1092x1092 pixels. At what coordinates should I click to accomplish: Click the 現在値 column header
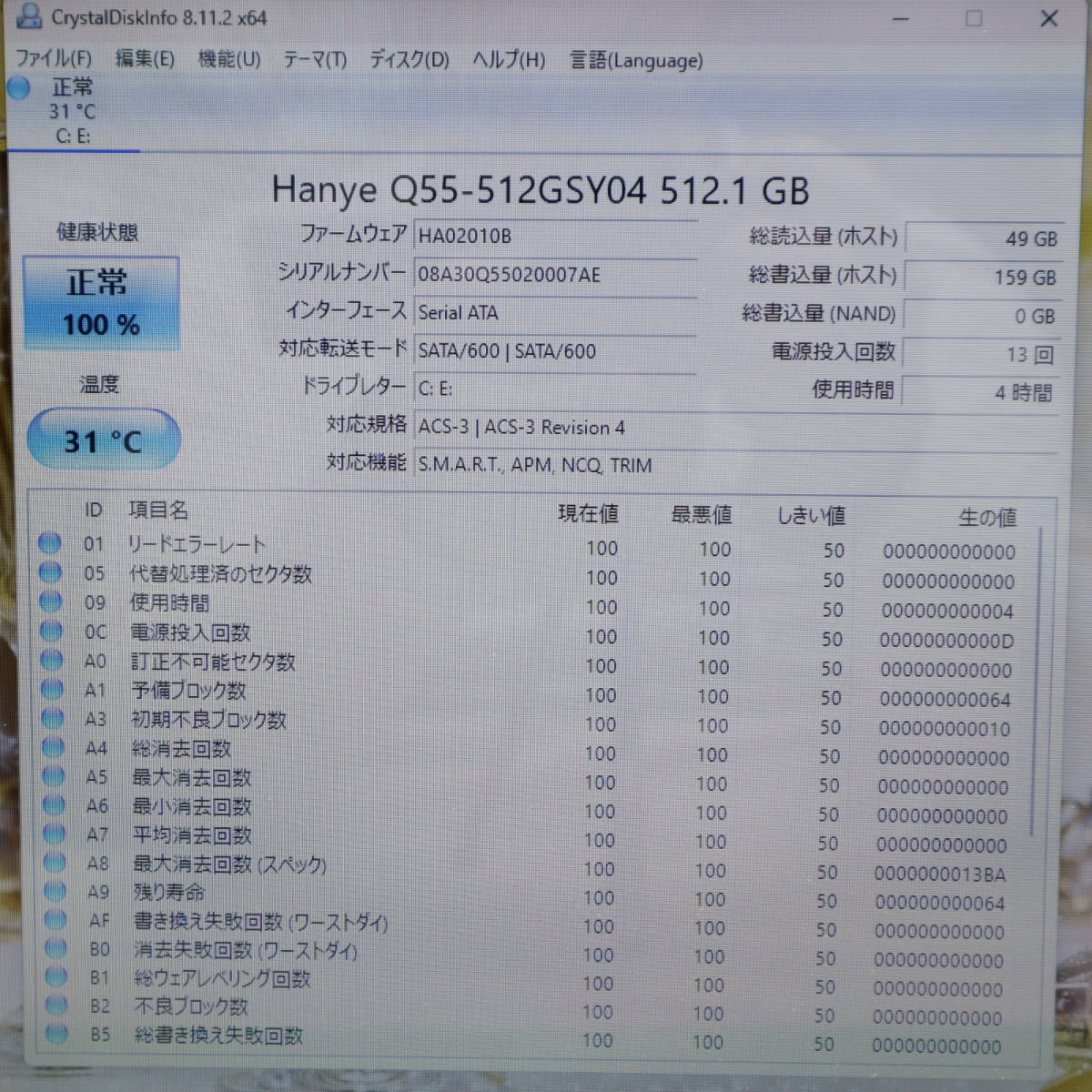point(589,514)
